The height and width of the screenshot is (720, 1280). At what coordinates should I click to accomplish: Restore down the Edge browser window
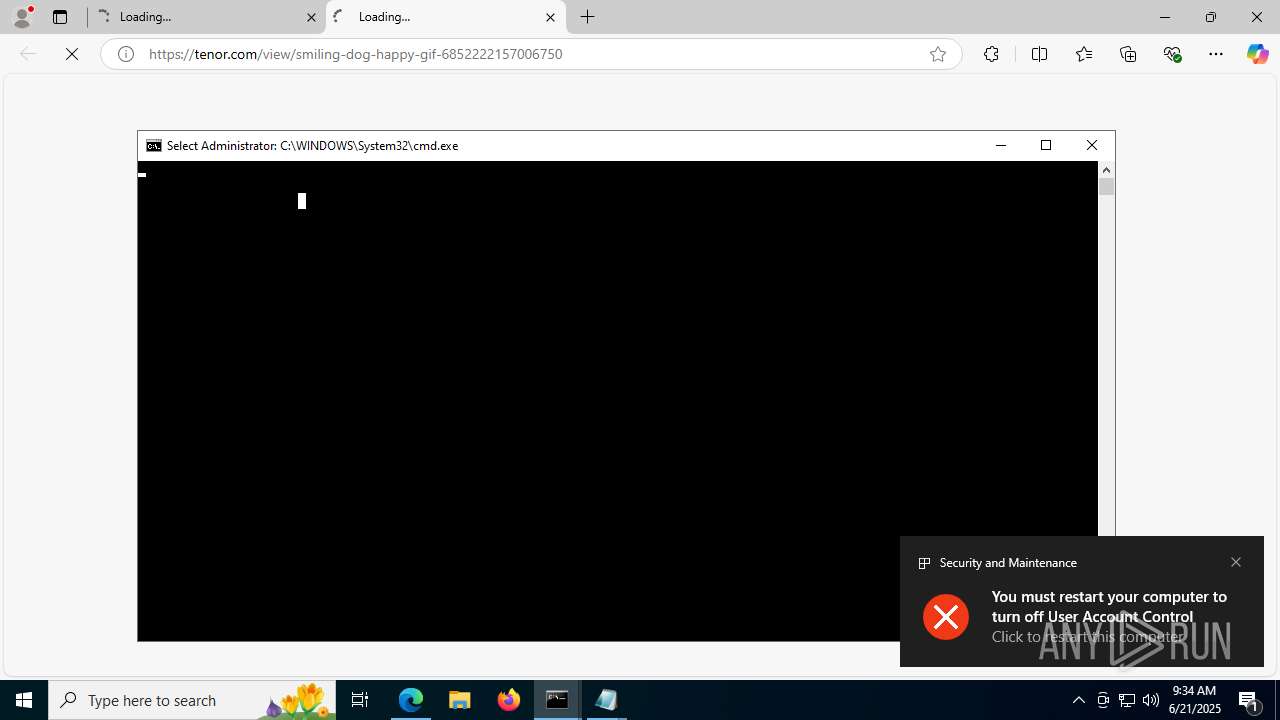coord(1211,17)
